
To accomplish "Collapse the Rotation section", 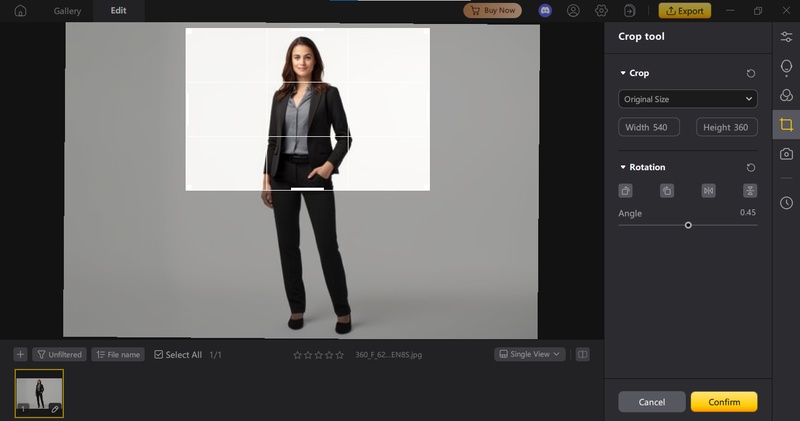I will click(623, 167).
